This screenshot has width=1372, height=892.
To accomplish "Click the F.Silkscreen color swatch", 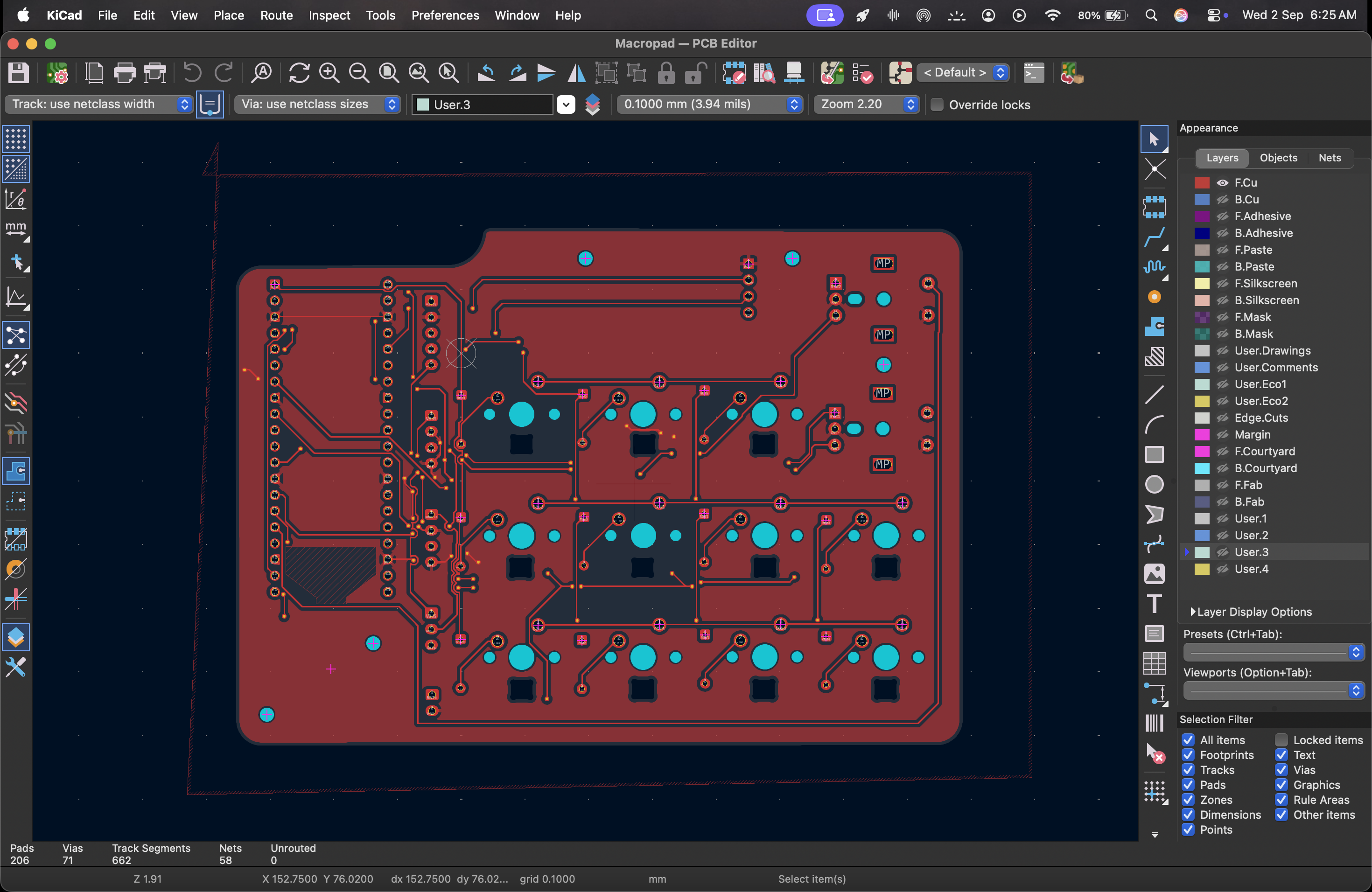I will pos(1201,284).
